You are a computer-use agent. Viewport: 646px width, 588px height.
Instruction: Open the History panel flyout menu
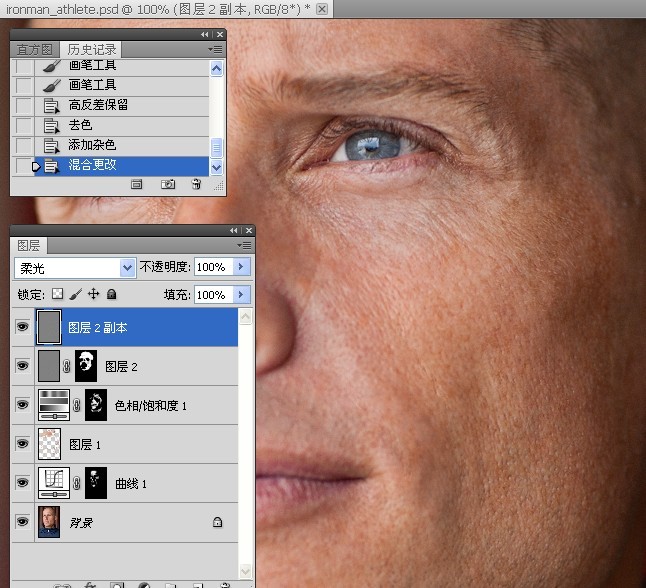coord(215,49)
